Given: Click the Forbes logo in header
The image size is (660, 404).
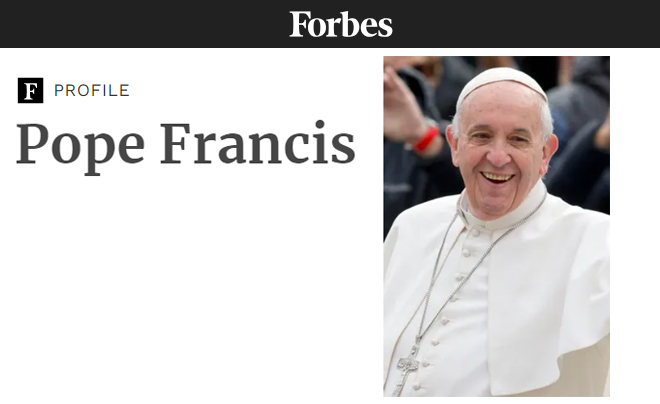Looking at the screenshot, I should click(x=341, y=24).
